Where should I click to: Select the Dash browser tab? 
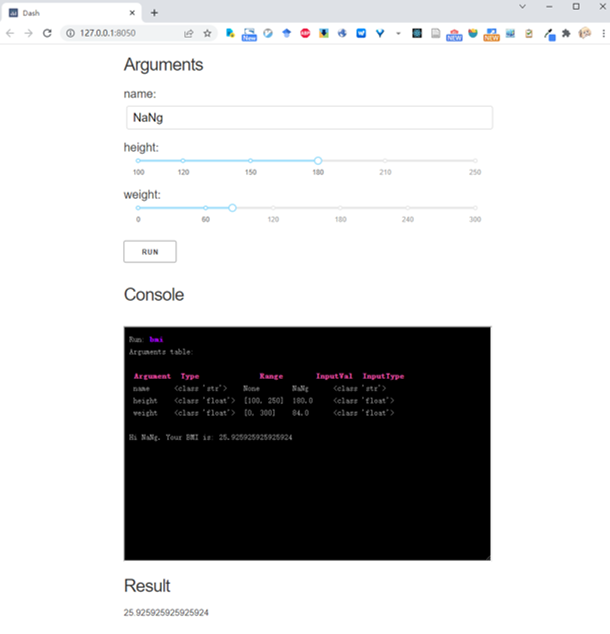coord(71,13)
